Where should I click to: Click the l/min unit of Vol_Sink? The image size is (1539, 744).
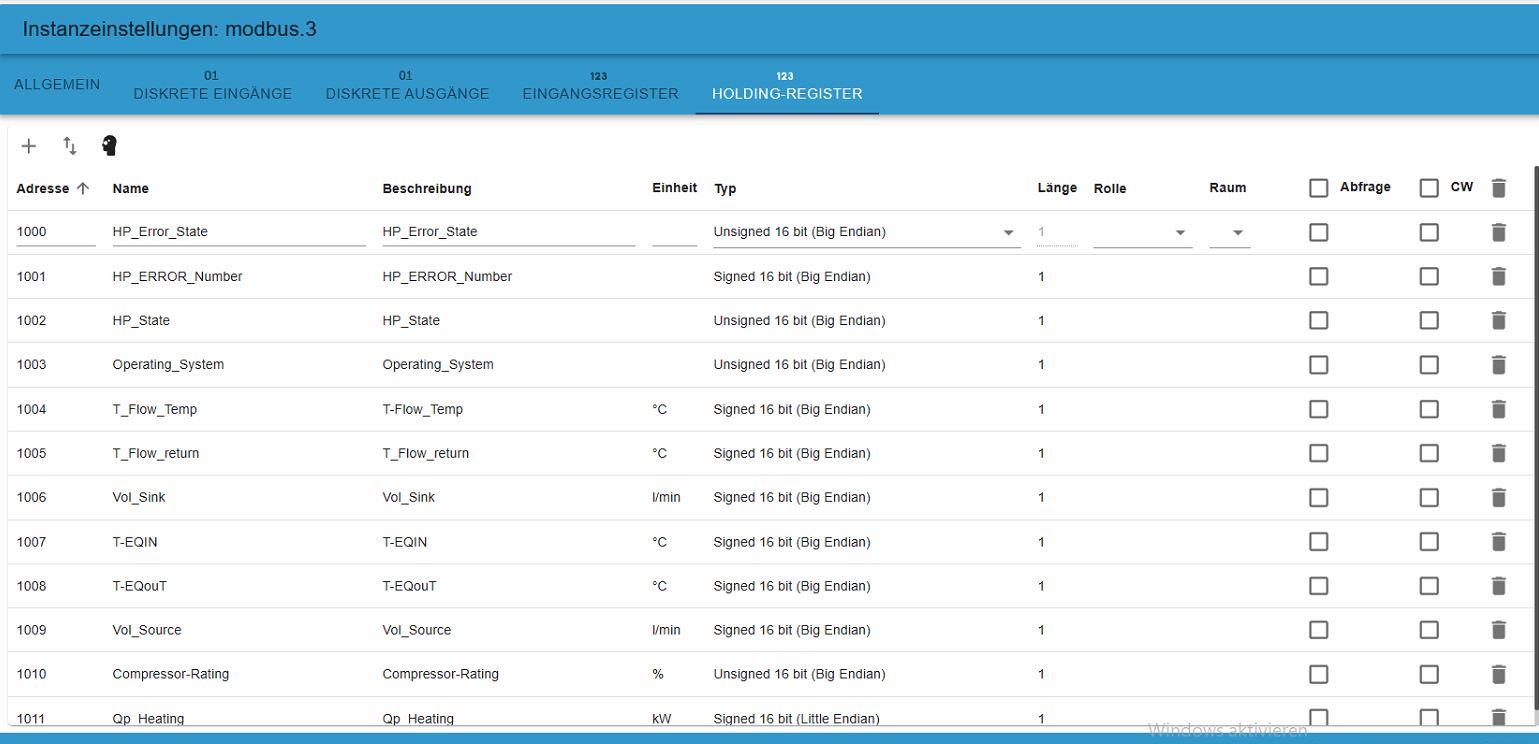coord(666,497)
